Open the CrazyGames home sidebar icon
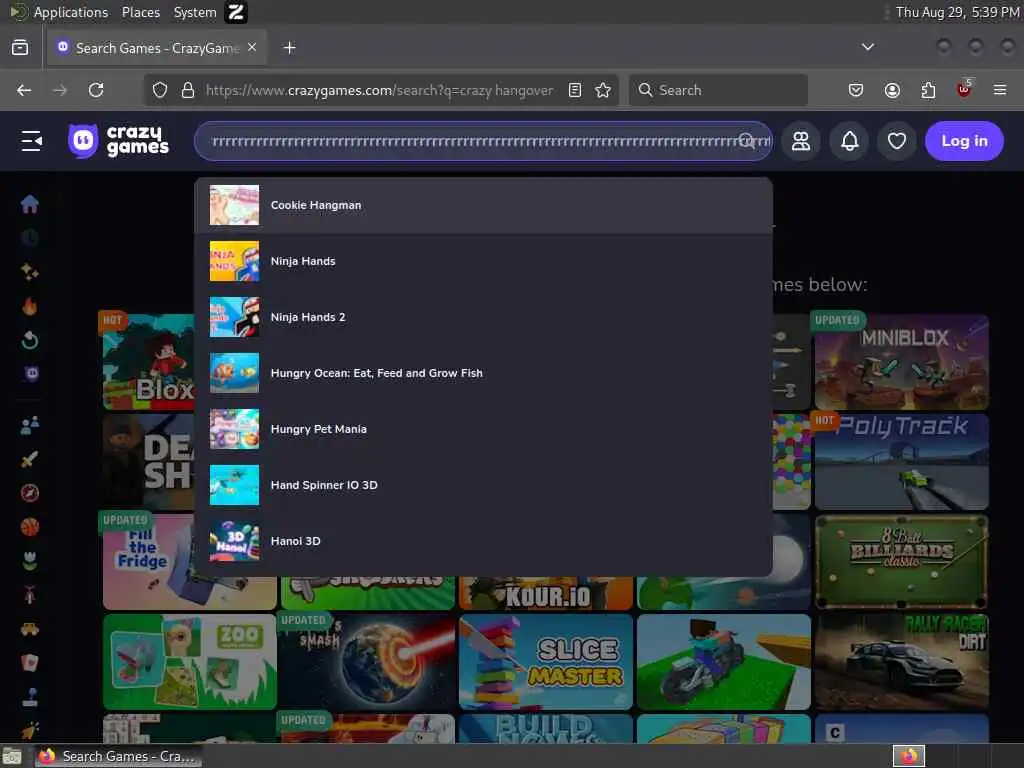This screenshot has width=1024, height=768. point(29,204)
